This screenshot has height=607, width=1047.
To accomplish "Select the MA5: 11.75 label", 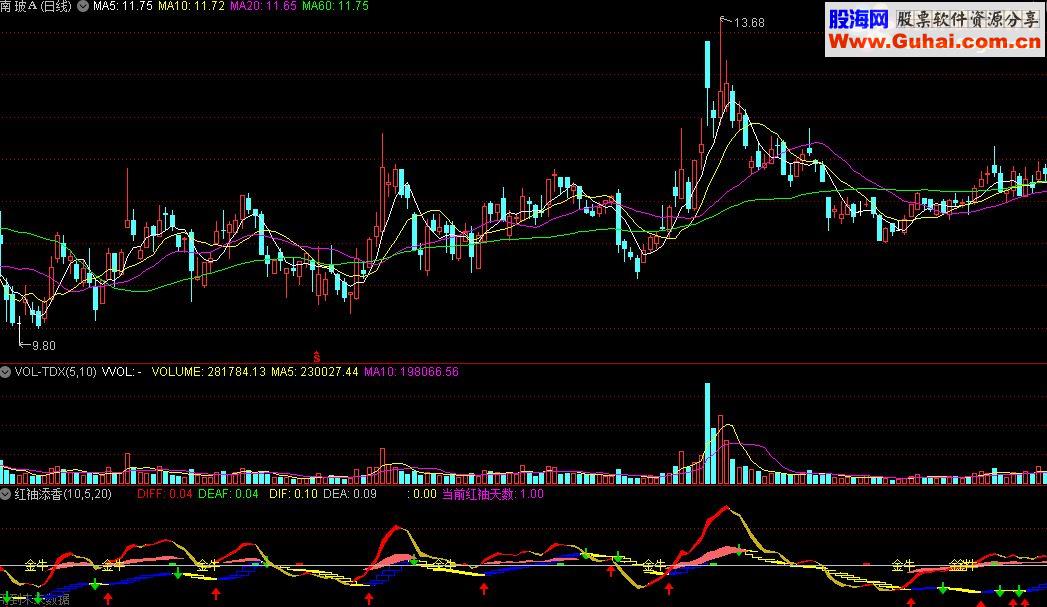I will (x=123, y=6).
